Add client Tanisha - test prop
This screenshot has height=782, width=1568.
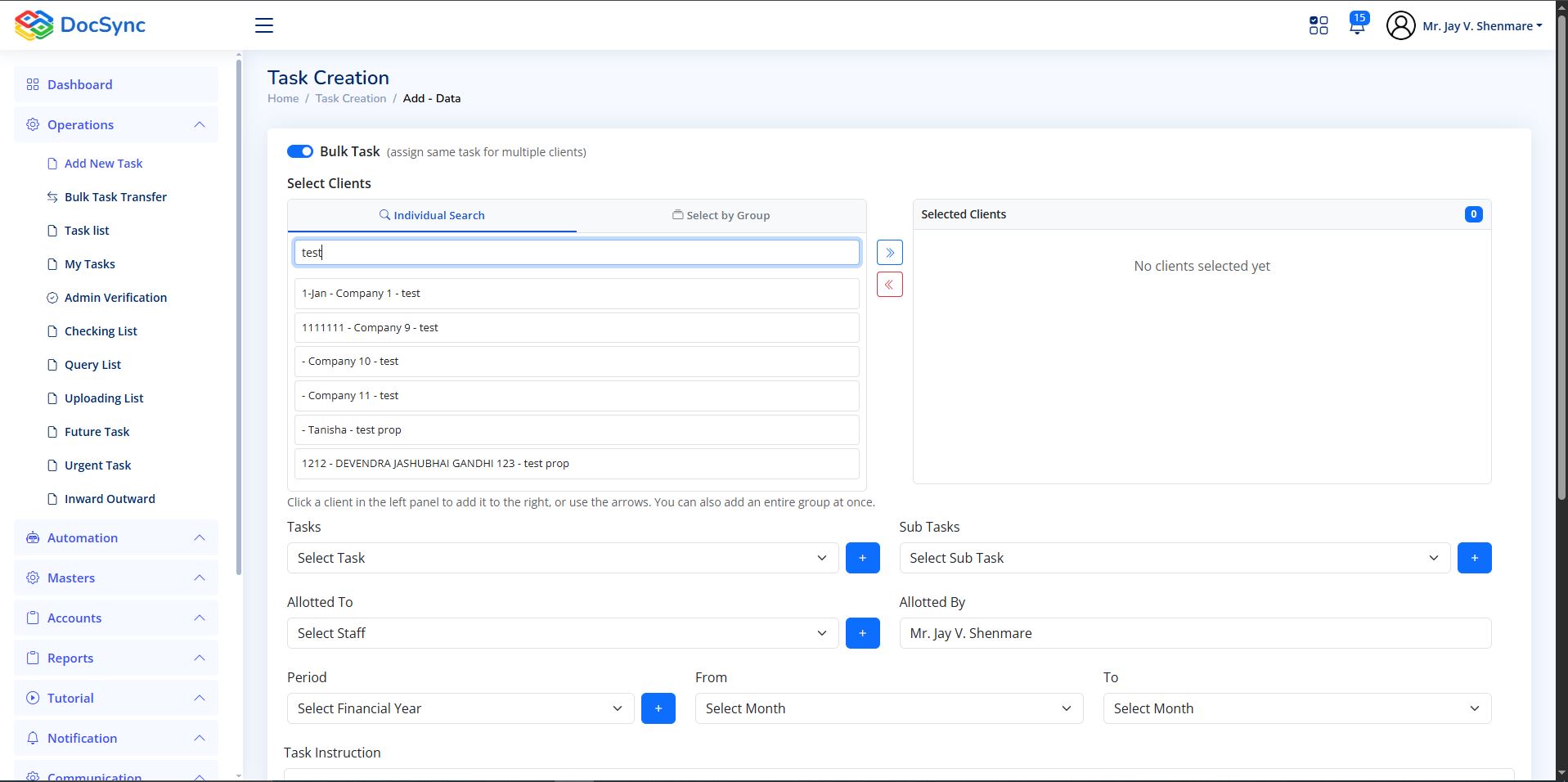click(577, 430)
